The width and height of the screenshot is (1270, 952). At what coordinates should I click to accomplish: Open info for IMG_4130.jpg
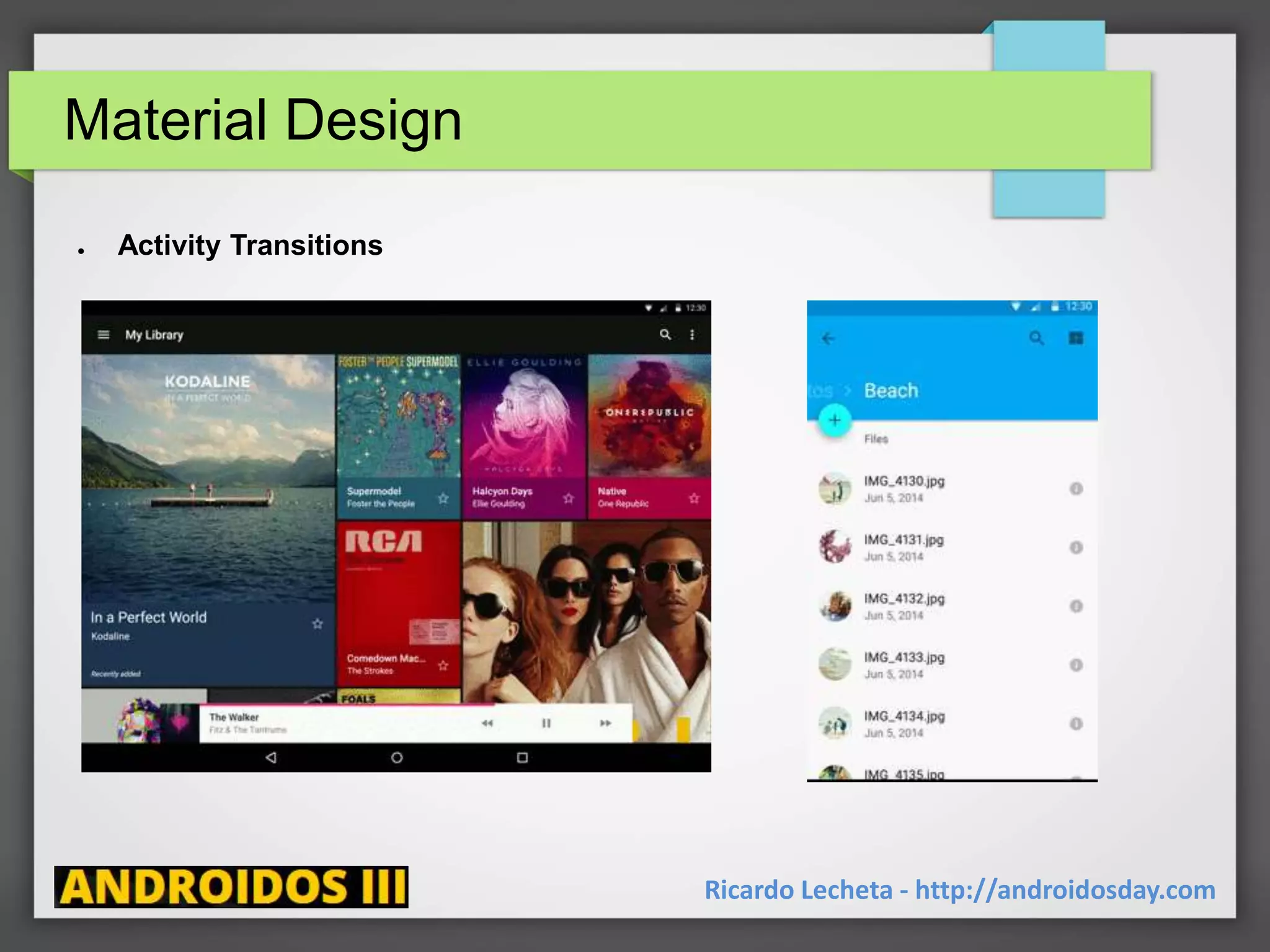click(1076, 488)
